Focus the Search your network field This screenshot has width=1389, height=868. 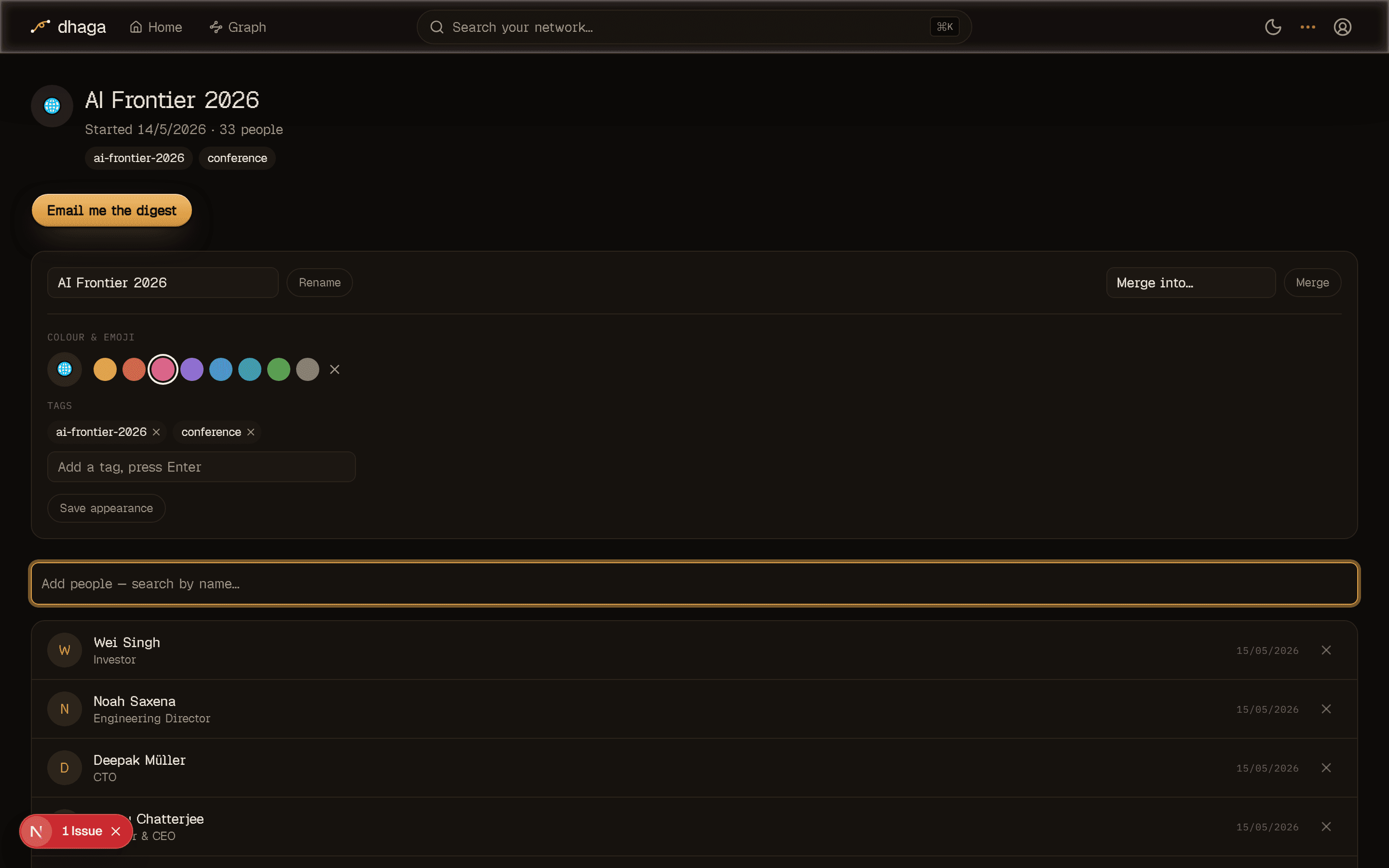[x=694, y=27]
